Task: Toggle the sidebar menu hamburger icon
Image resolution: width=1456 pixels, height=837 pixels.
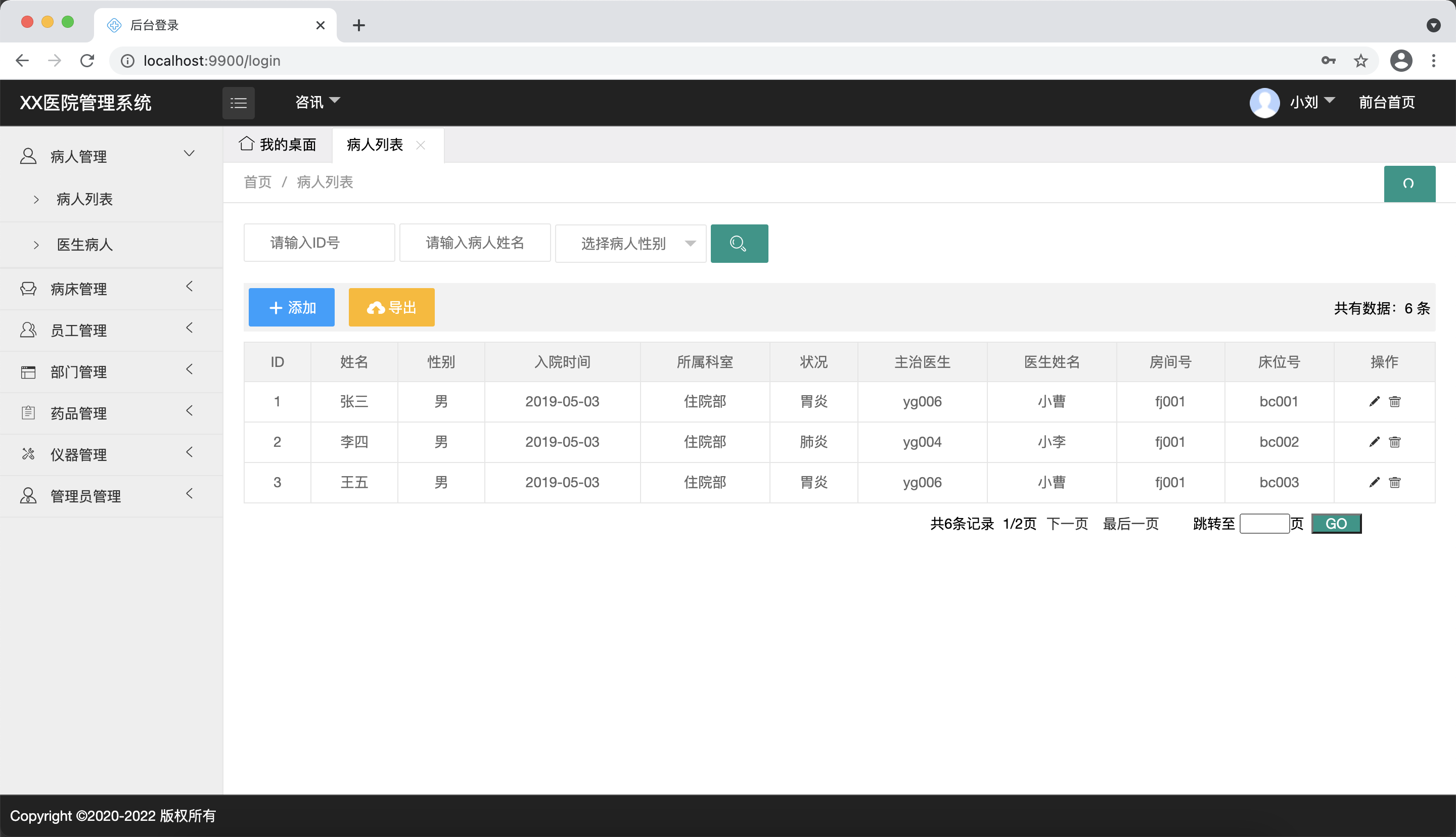Action: click(x=239, y=103)
